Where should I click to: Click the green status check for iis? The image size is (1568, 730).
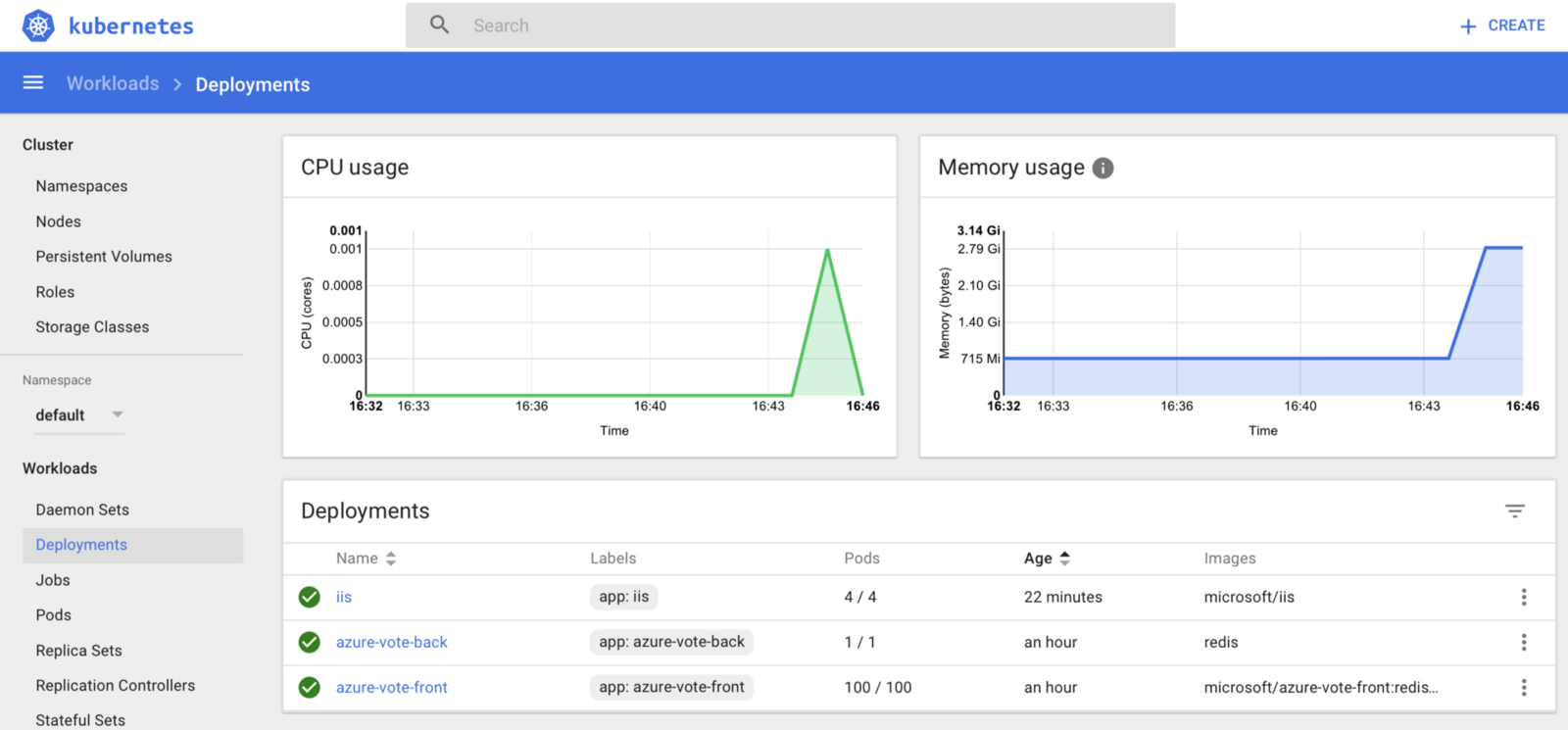click(x=310, y=597)
